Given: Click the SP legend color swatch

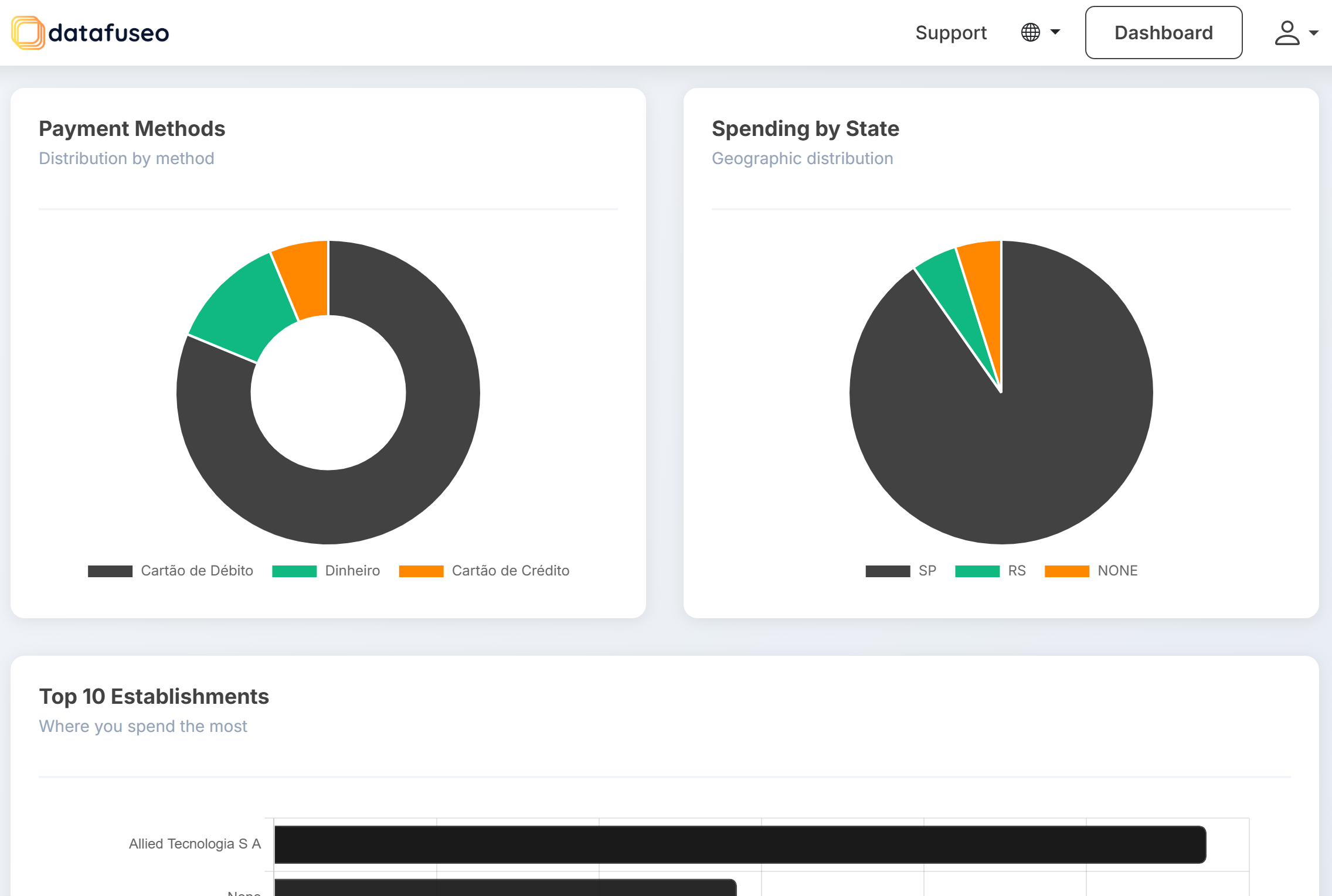Looking at the screenshot, I should pos(888,571).
